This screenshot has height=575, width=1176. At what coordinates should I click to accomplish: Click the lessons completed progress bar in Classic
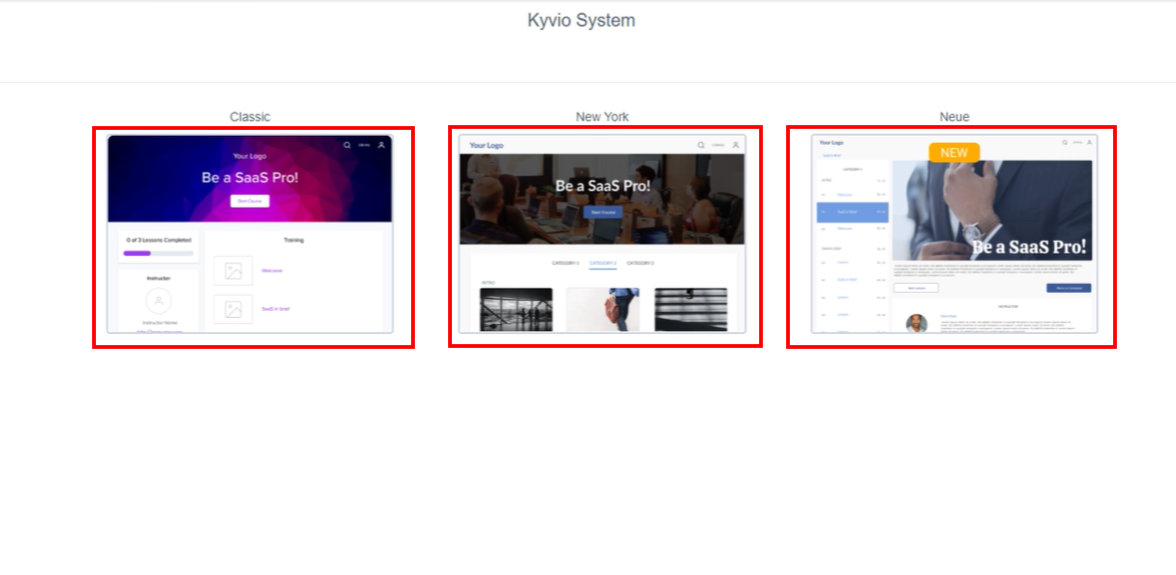[x=158, y=253]
